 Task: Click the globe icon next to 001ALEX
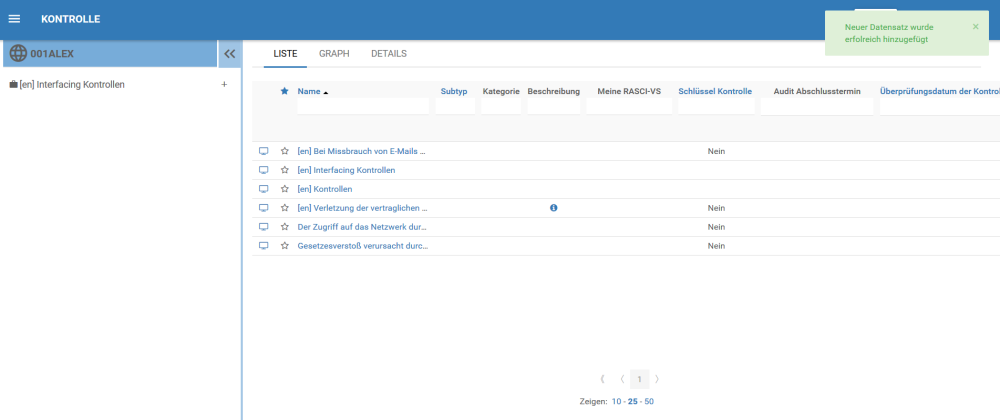point(18,54)
